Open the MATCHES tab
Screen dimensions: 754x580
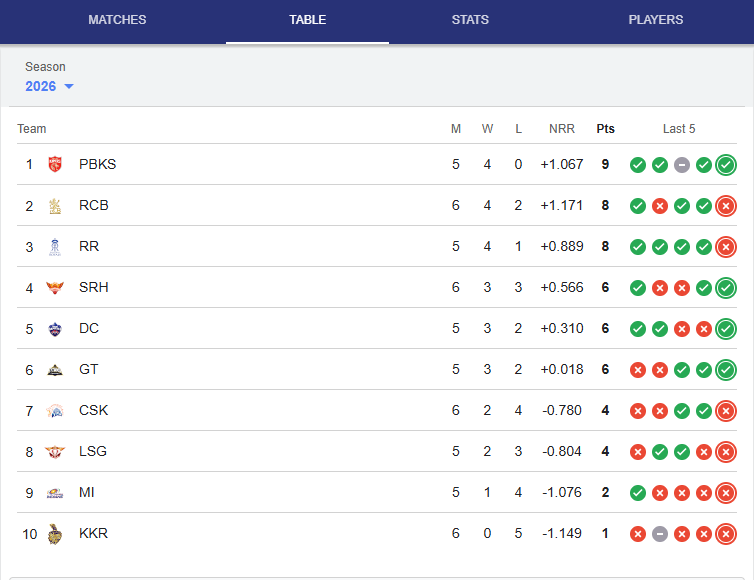[117, 20]
